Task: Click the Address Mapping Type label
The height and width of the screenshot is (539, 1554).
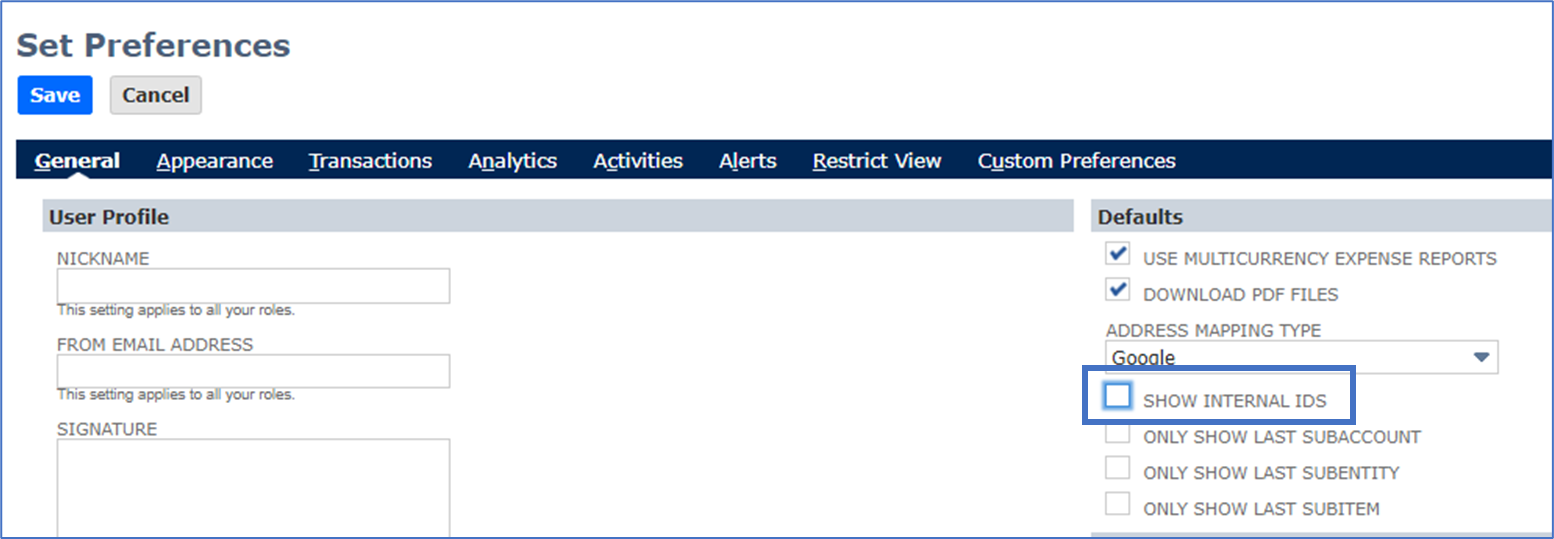Action: [1213, 330]
